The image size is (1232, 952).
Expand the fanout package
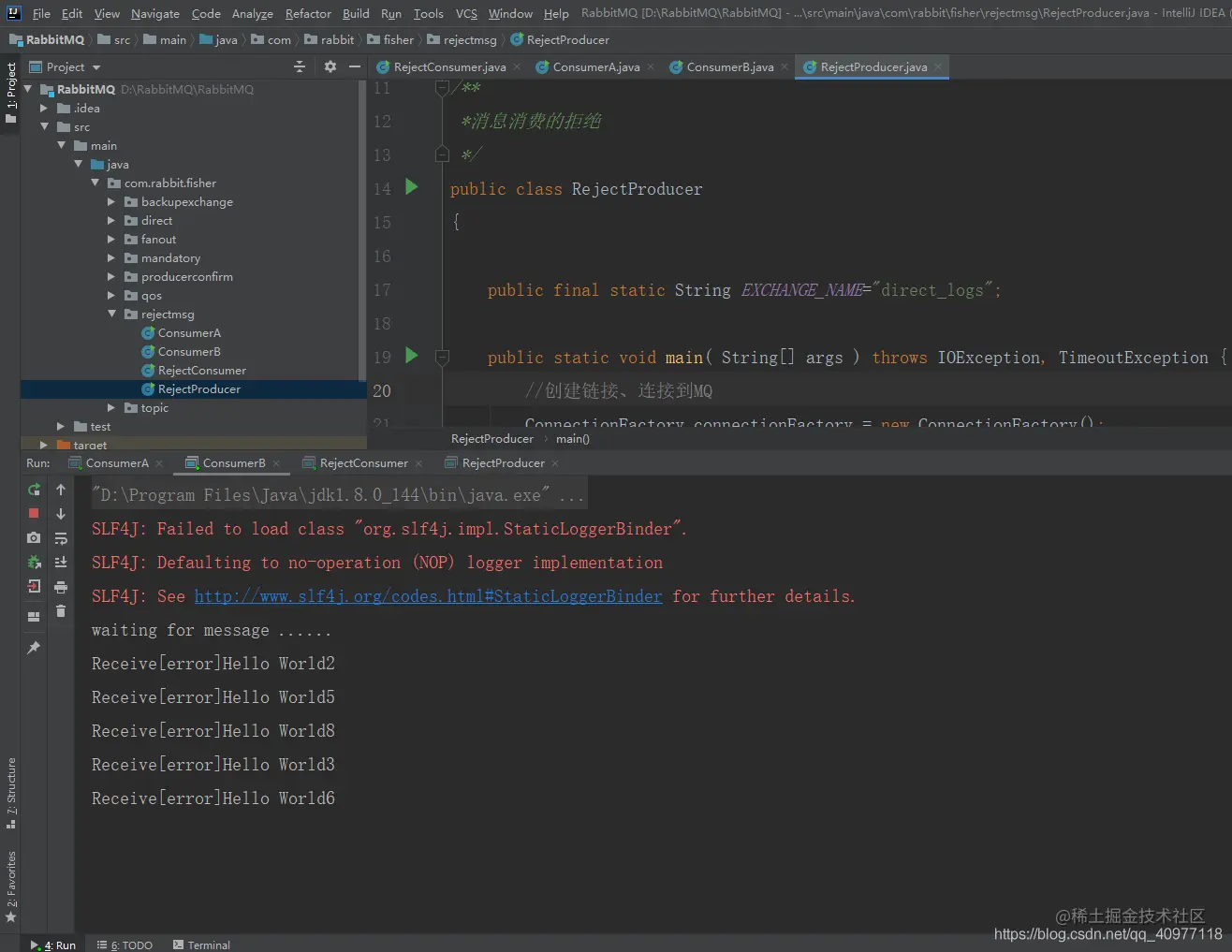coord(111,239)
